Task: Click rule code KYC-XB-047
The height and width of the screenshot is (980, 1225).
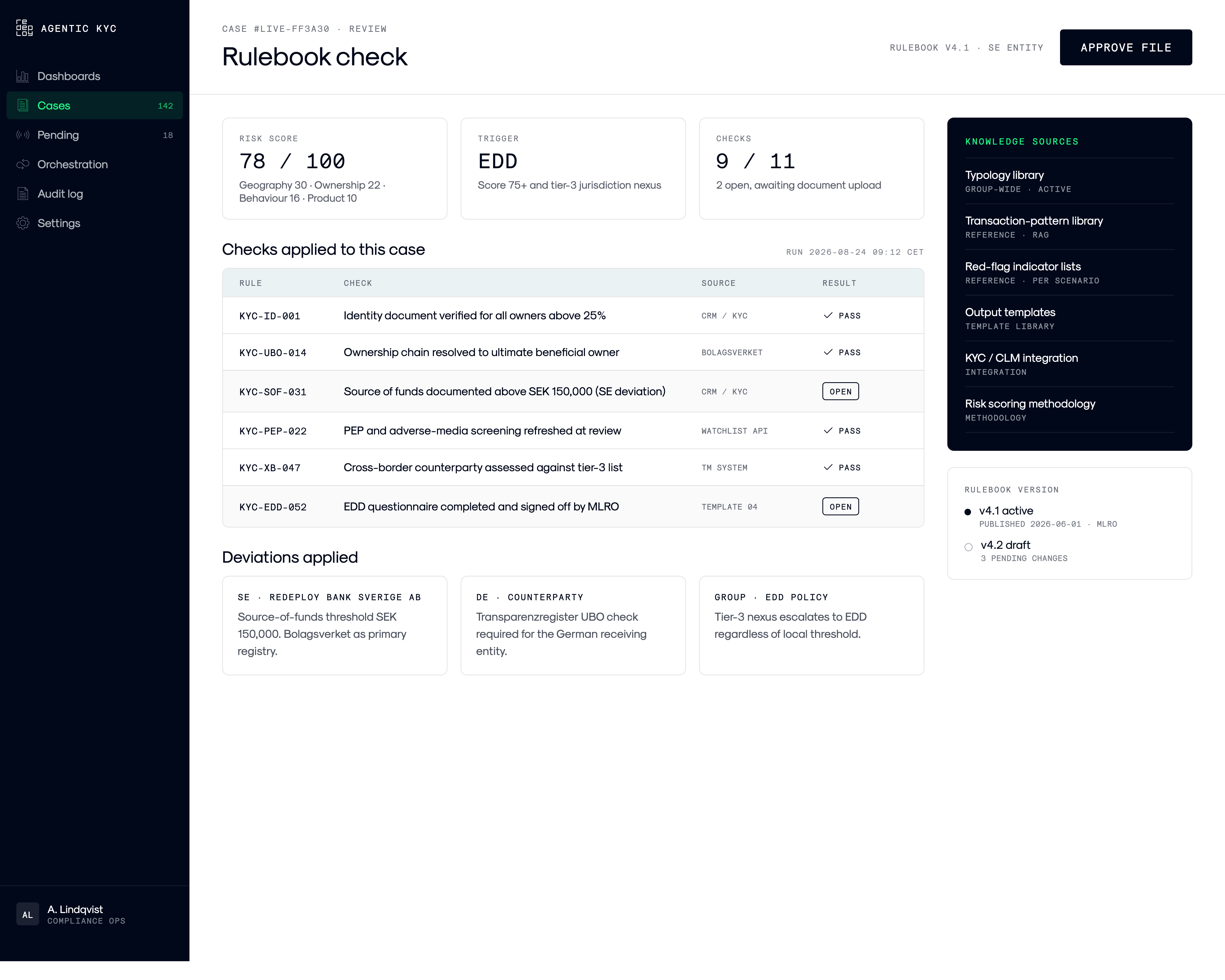Action: (x=270, y=469)
